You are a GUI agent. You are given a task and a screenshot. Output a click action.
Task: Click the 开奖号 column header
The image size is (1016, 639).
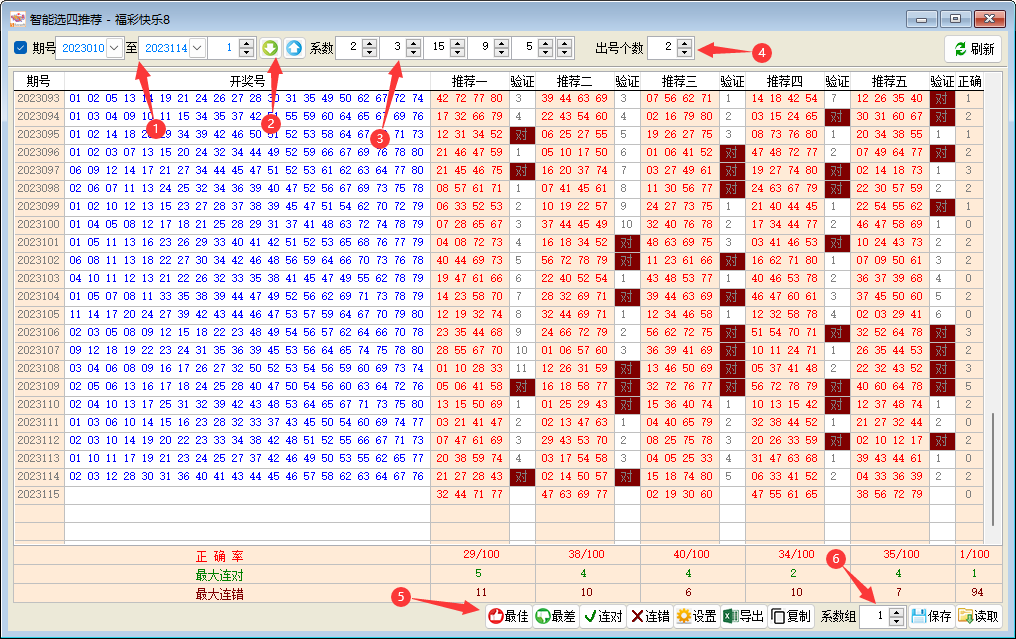tap(247, 81)
